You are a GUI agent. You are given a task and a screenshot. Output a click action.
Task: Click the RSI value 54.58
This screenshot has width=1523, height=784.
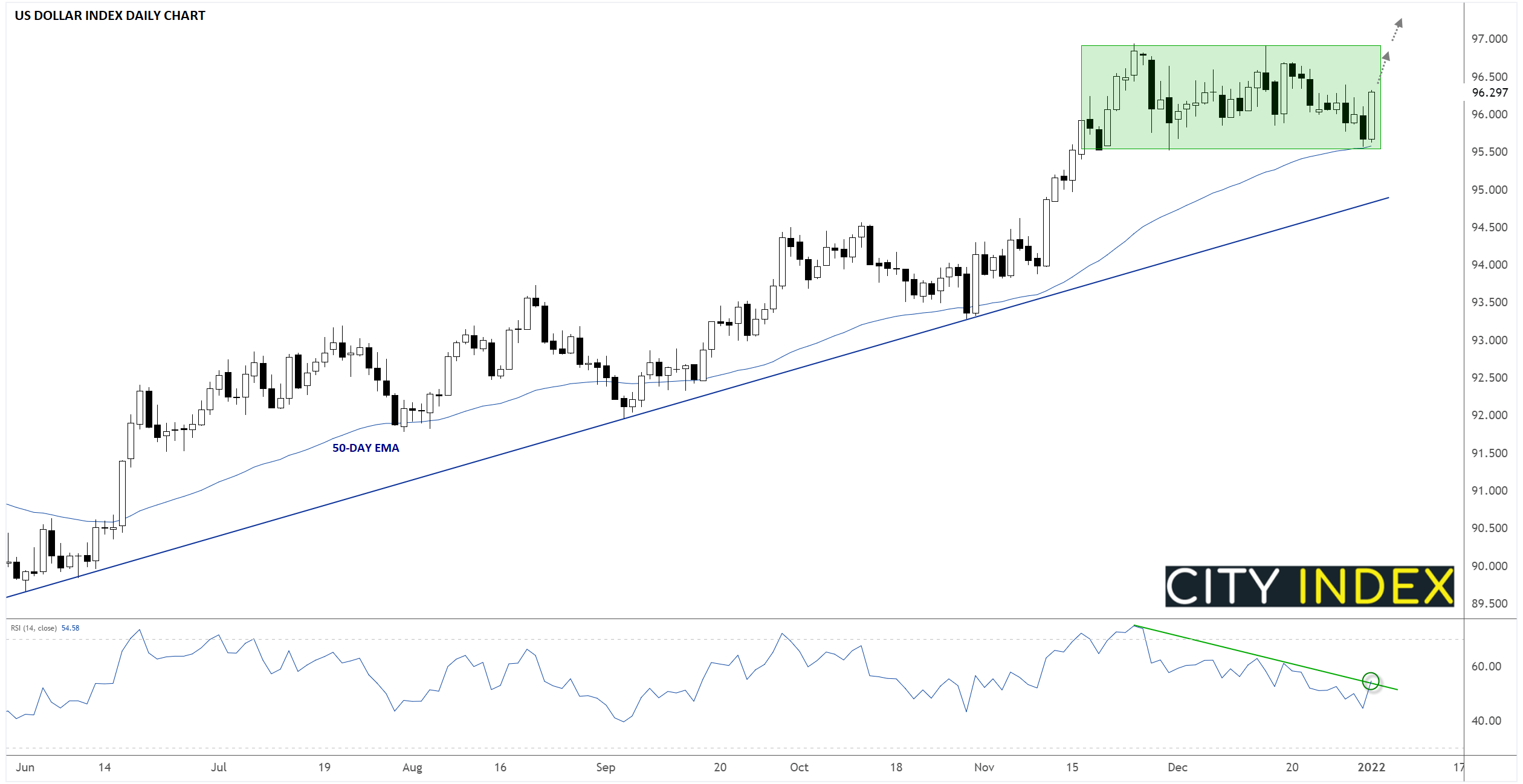(71, 628)
